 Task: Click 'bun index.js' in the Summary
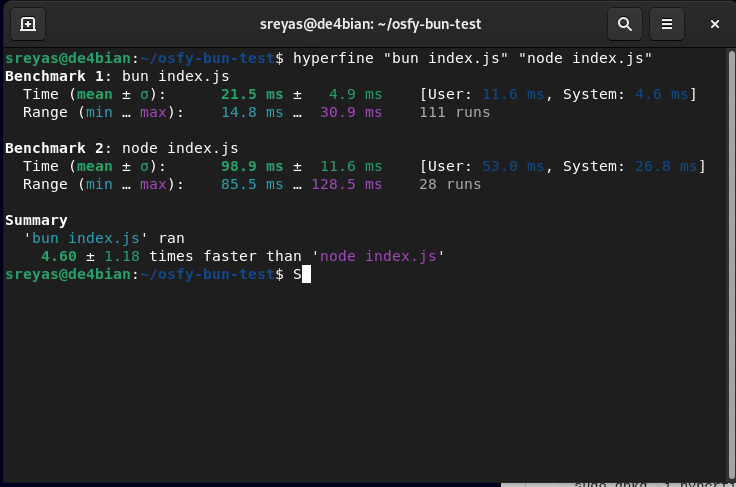(85, 238)
